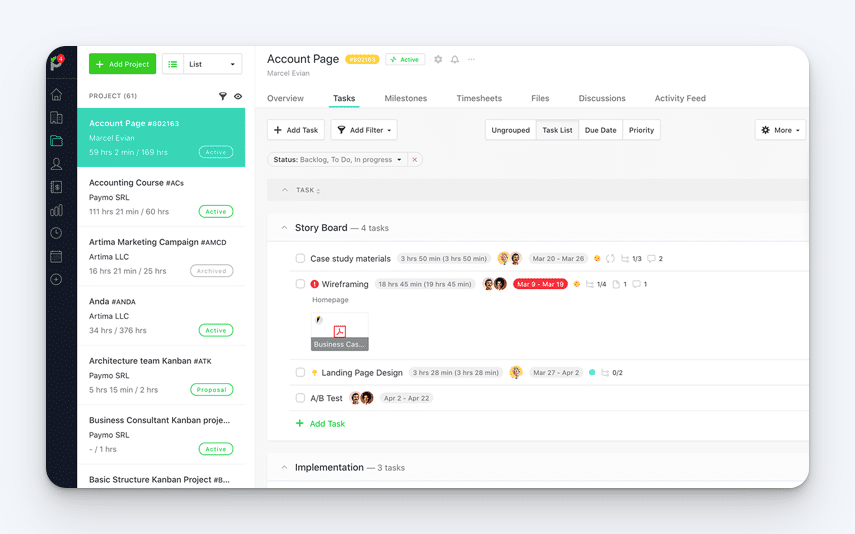The width and height of the screenshot is (855, 534).
Task: Click Wireframing orange status dot
Action: pyautogui.click(x=576, y=284)
